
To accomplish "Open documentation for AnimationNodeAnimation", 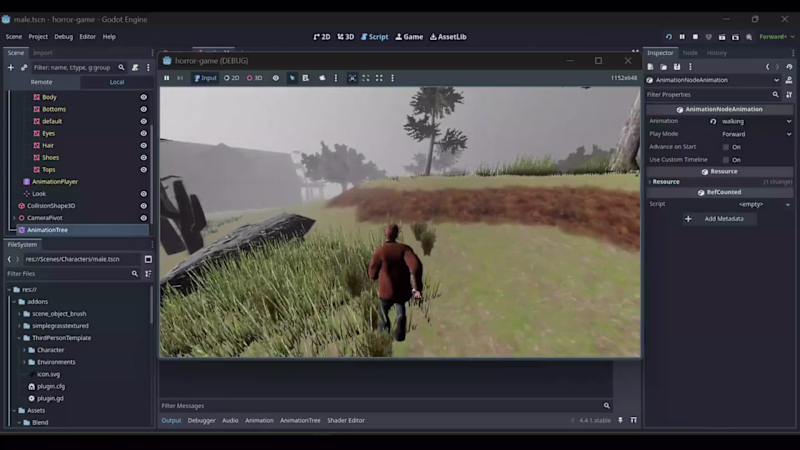I will [x=789, y=80].
